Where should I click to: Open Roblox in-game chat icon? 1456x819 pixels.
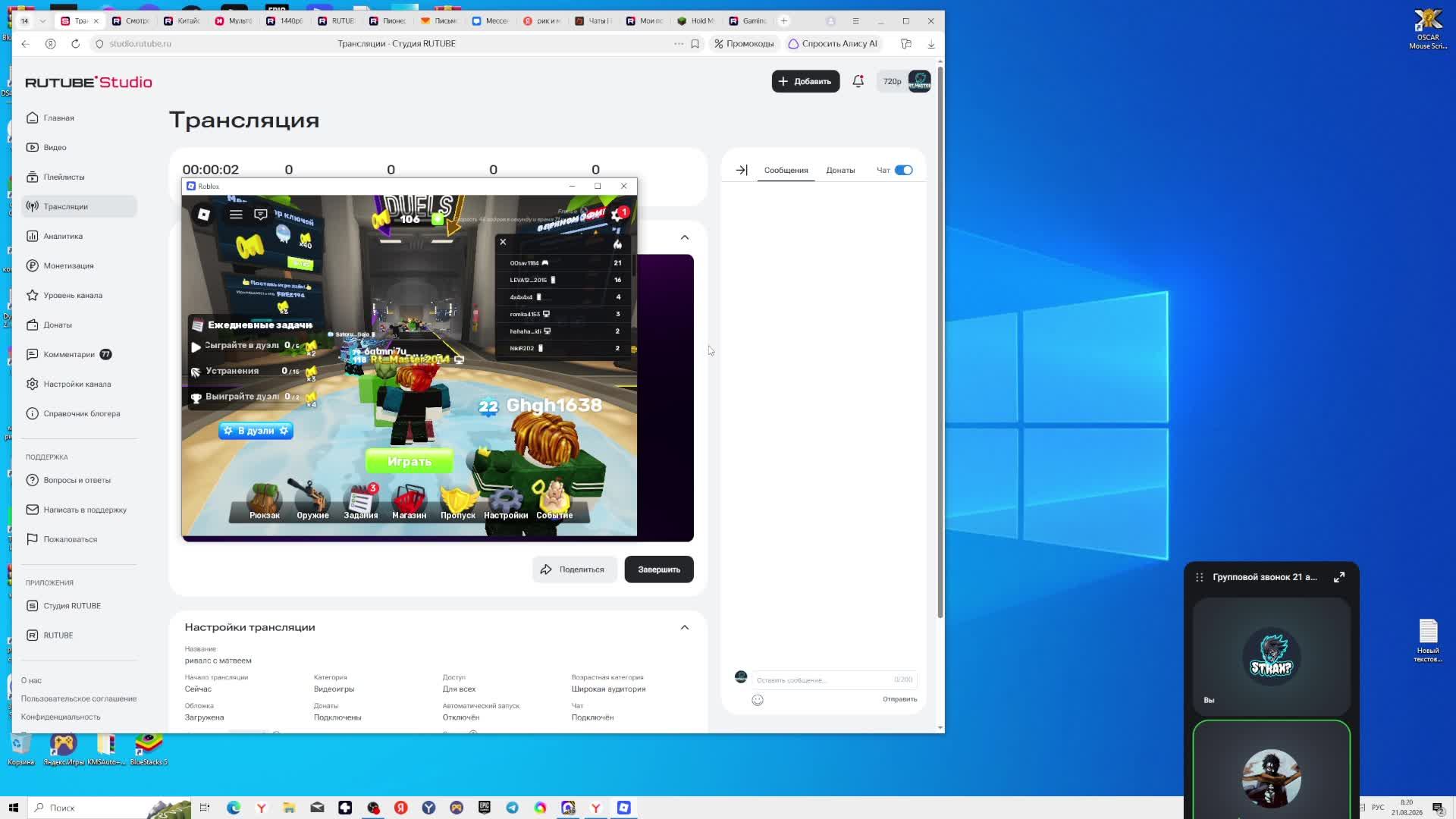tap(261, 215)
